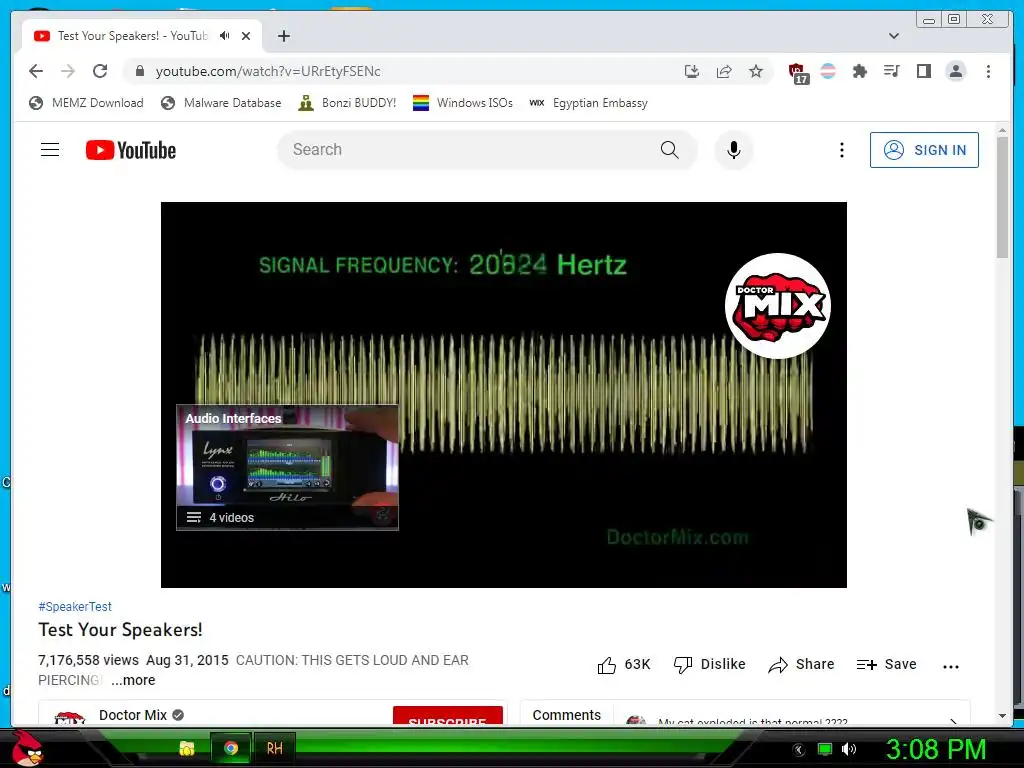Select the Test Your Speakers tab

[x=133, y=36]
